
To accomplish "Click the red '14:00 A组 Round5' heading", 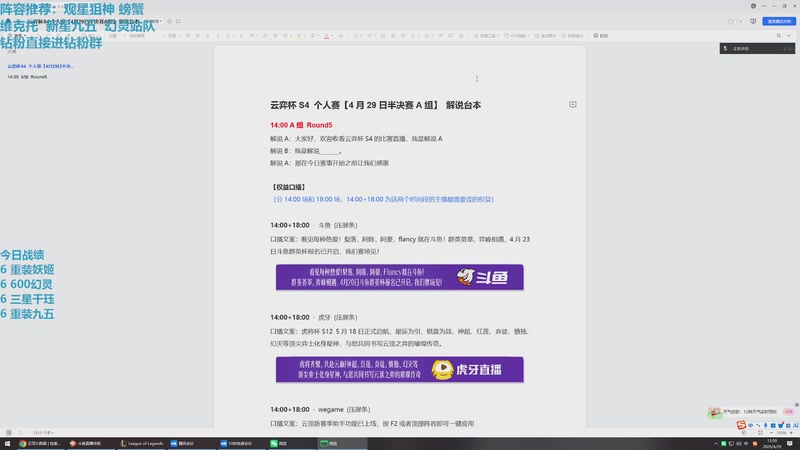I will tap(301, 125).
